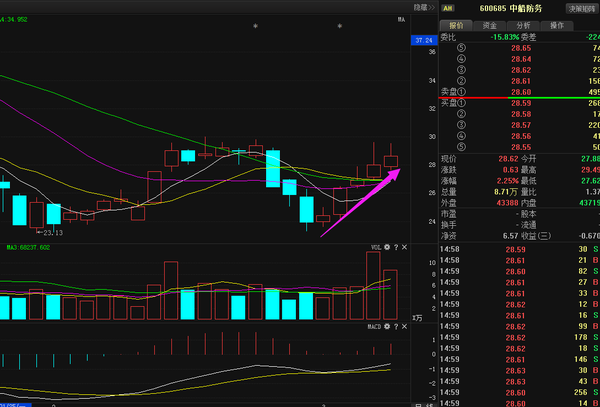Click the 涨跌 value 0.63
This screenshot has width=600, height=407.
point(511,170)
